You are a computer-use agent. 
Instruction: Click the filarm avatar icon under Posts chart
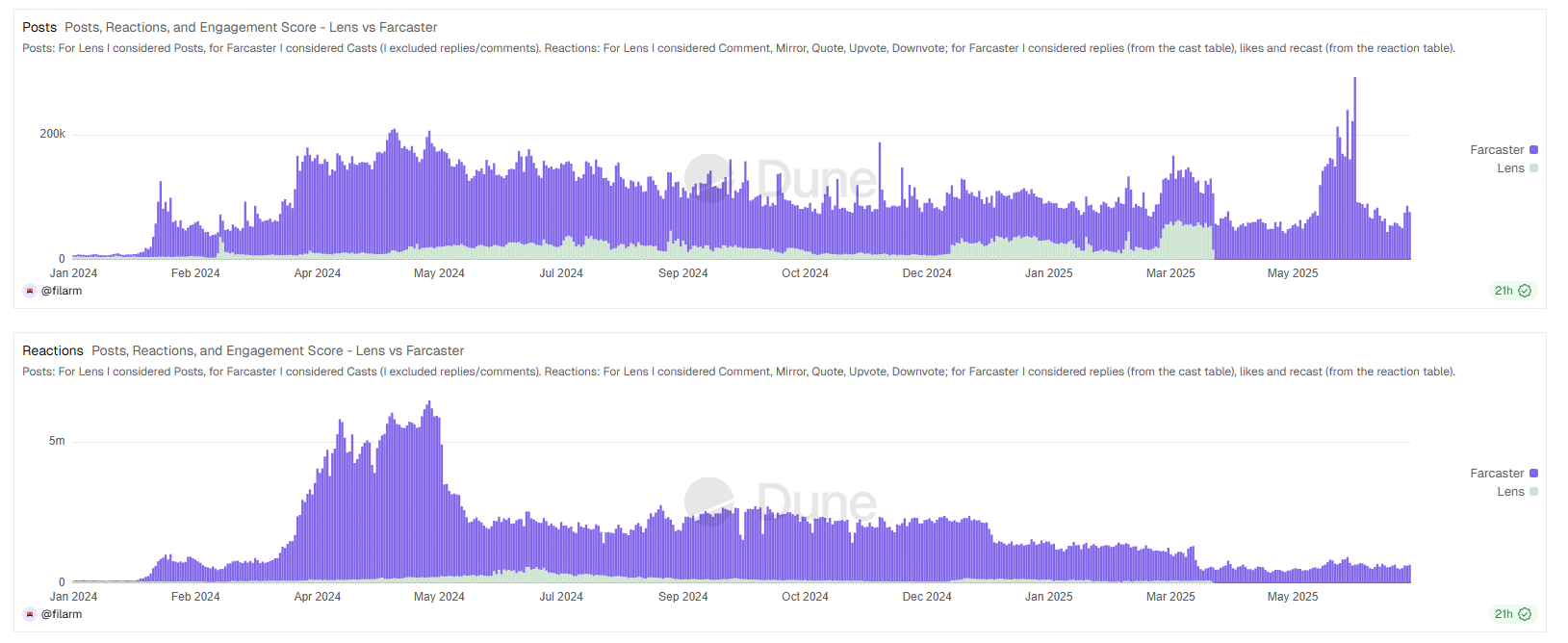(30, 291)
